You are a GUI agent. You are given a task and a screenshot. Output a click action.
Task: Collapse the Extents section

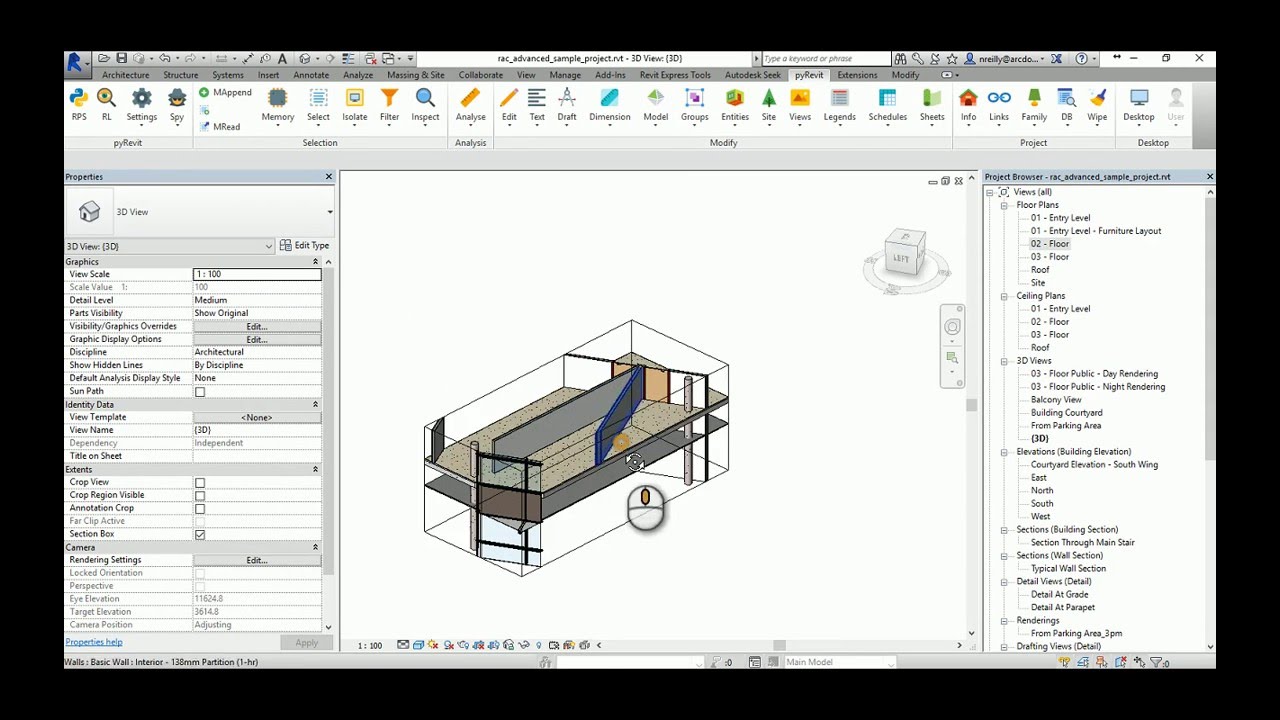click(315, 470)
